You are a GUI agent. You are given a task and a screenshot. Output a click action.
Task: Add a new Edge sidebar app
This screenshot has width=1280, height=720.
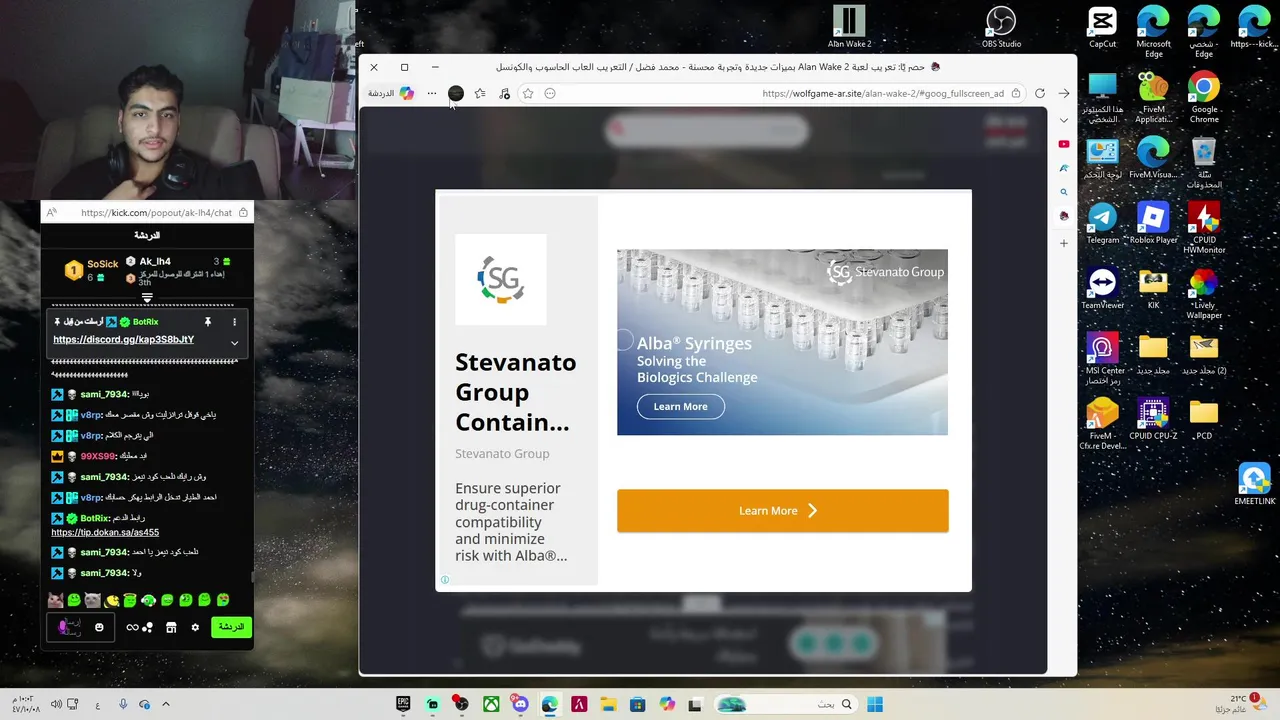click(x=1064, y=243)
